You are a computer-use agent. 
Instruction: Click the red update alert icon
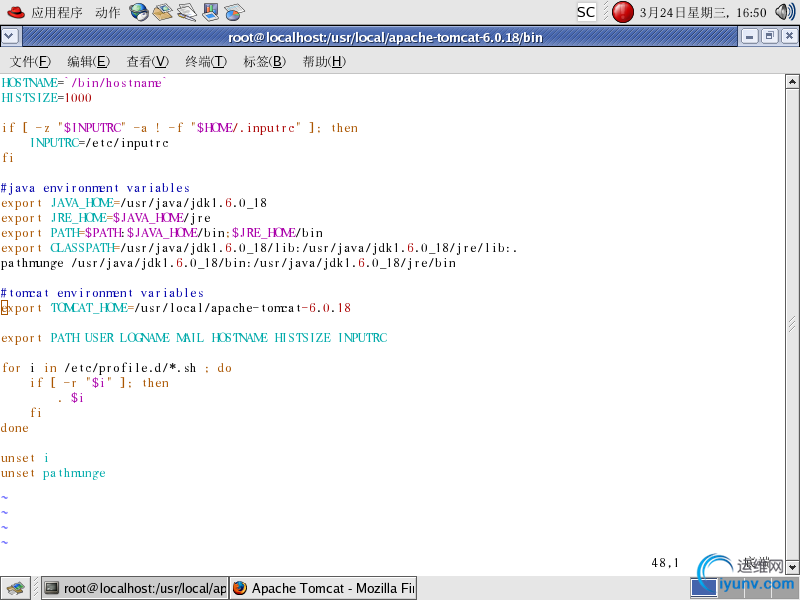(x=622, y=12)
